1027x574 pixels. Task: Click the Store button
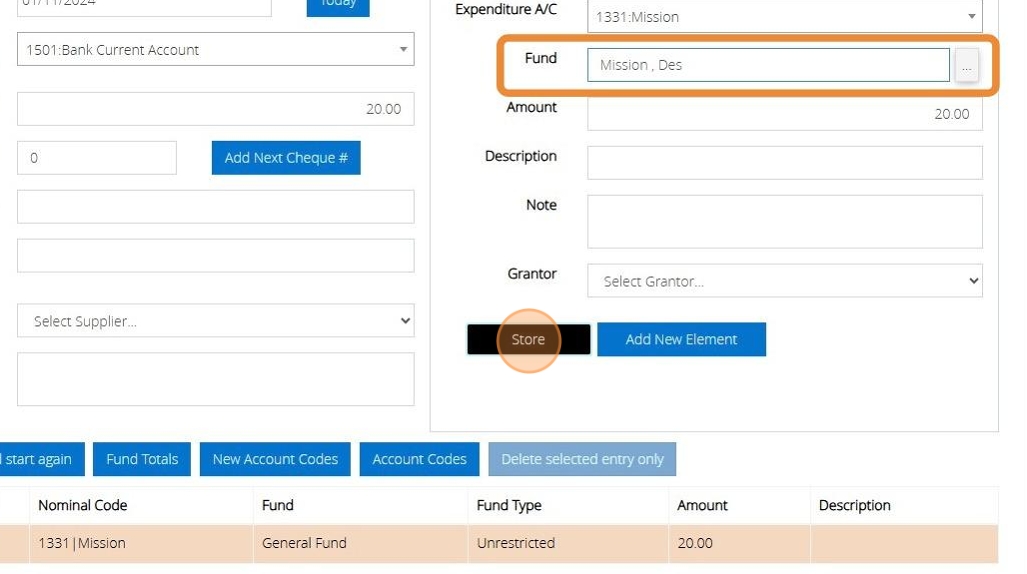click(x=529, y=339)
